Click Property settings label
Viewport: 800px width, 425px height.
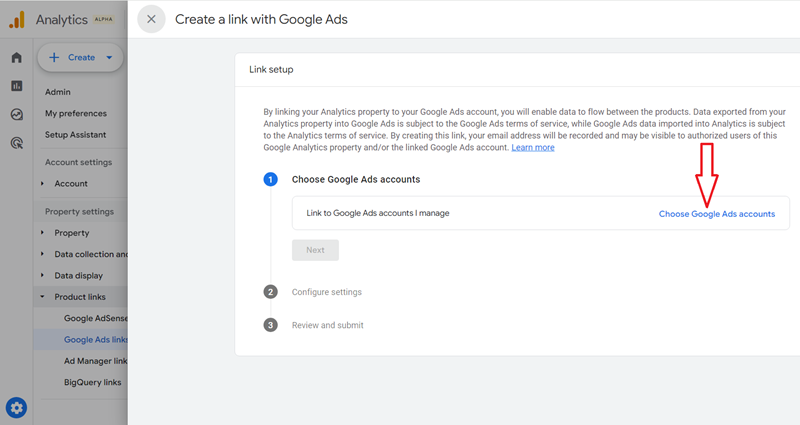[x=79, y=211]
